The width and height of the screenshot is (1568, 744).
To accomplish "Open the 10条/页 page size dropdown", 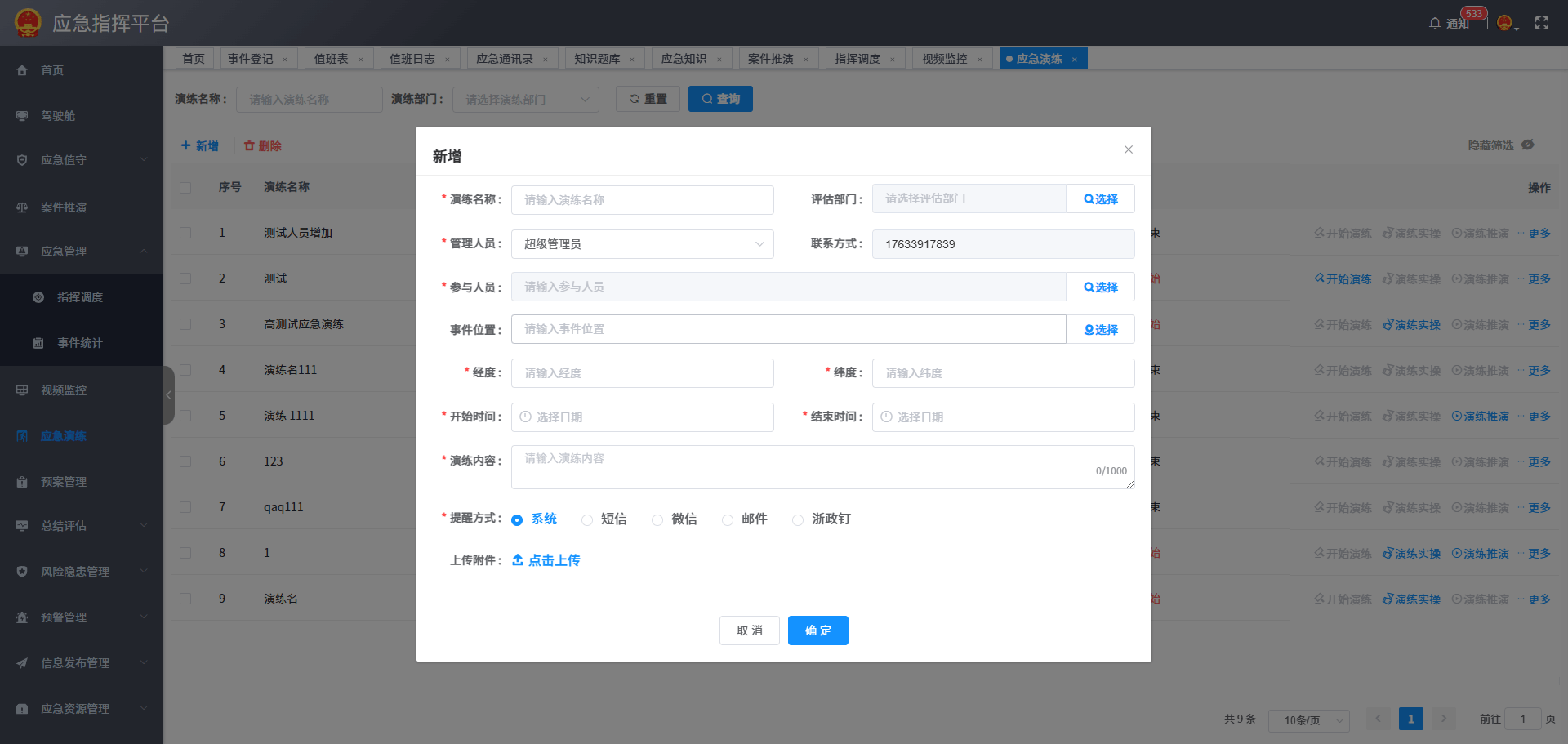I will (1307, 720).
